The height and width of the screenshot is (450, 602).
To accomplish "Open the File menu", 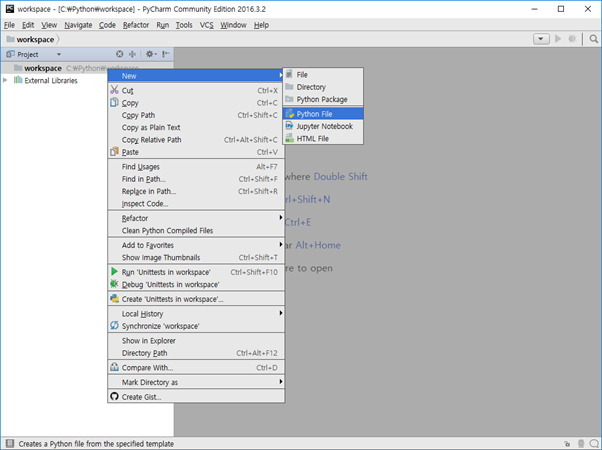I will 9,25.
